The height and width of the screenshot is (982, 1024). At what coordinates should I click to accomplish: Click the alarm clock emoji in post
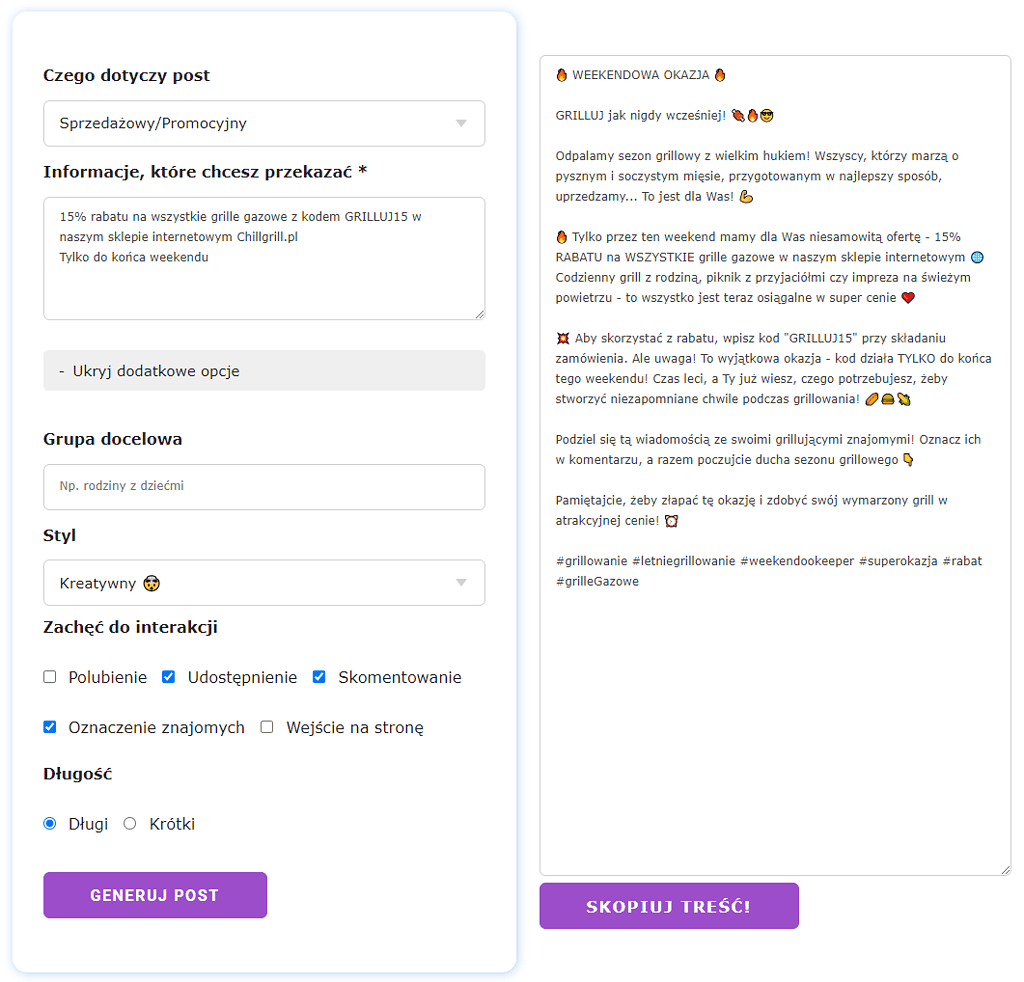pos(671,521)
